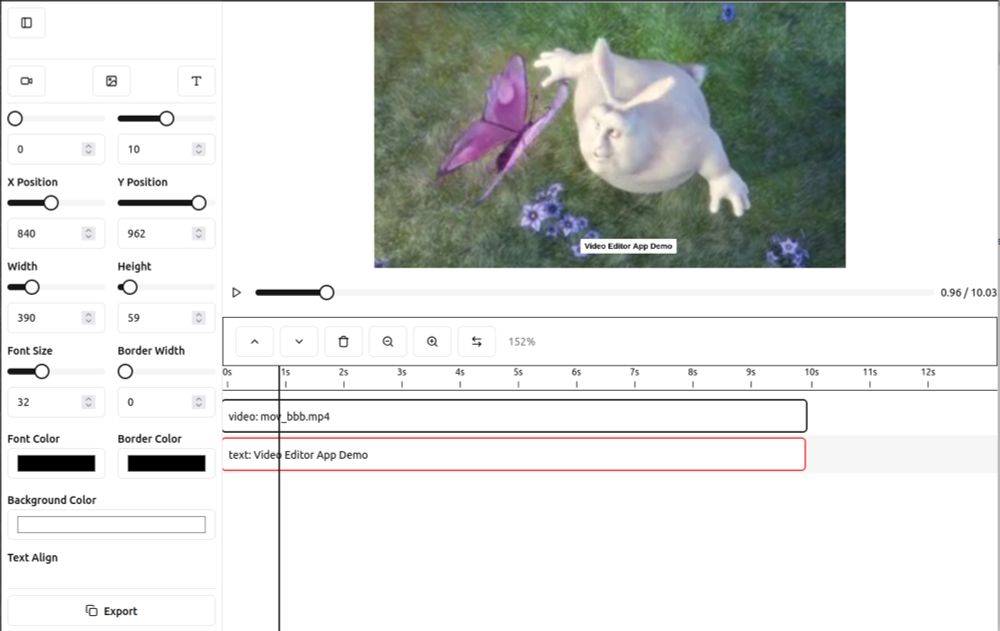Click the X Position slider handle
1000x631 pixels.
(51, 203)
